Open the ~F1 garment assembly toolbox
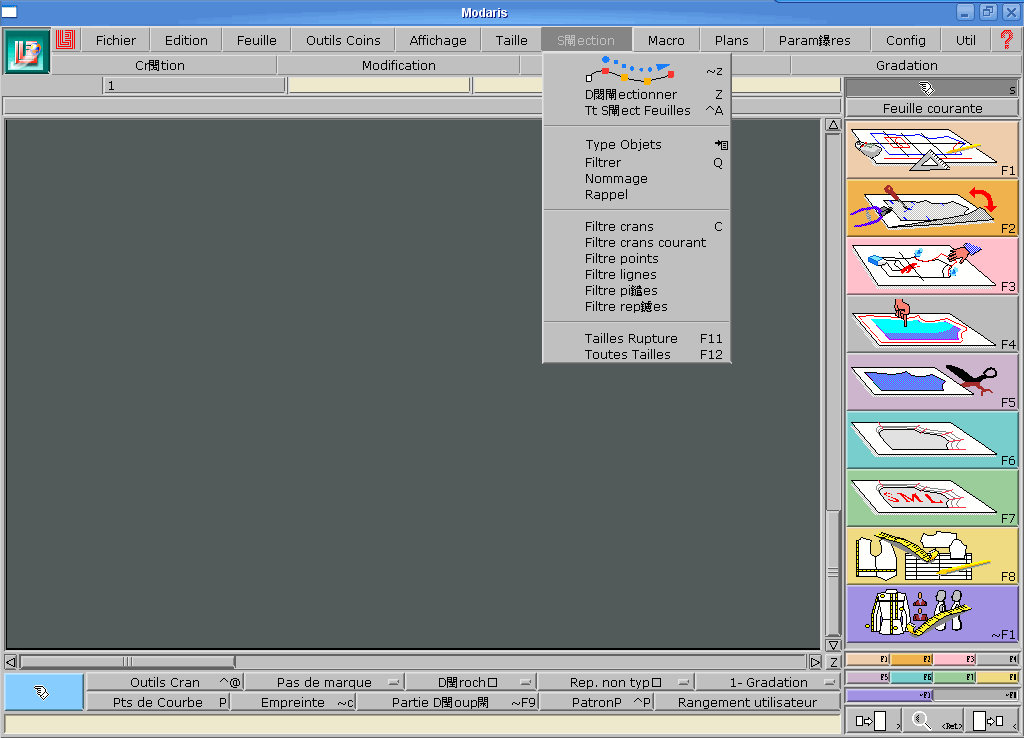1024x738 pixels. (932, 614)
